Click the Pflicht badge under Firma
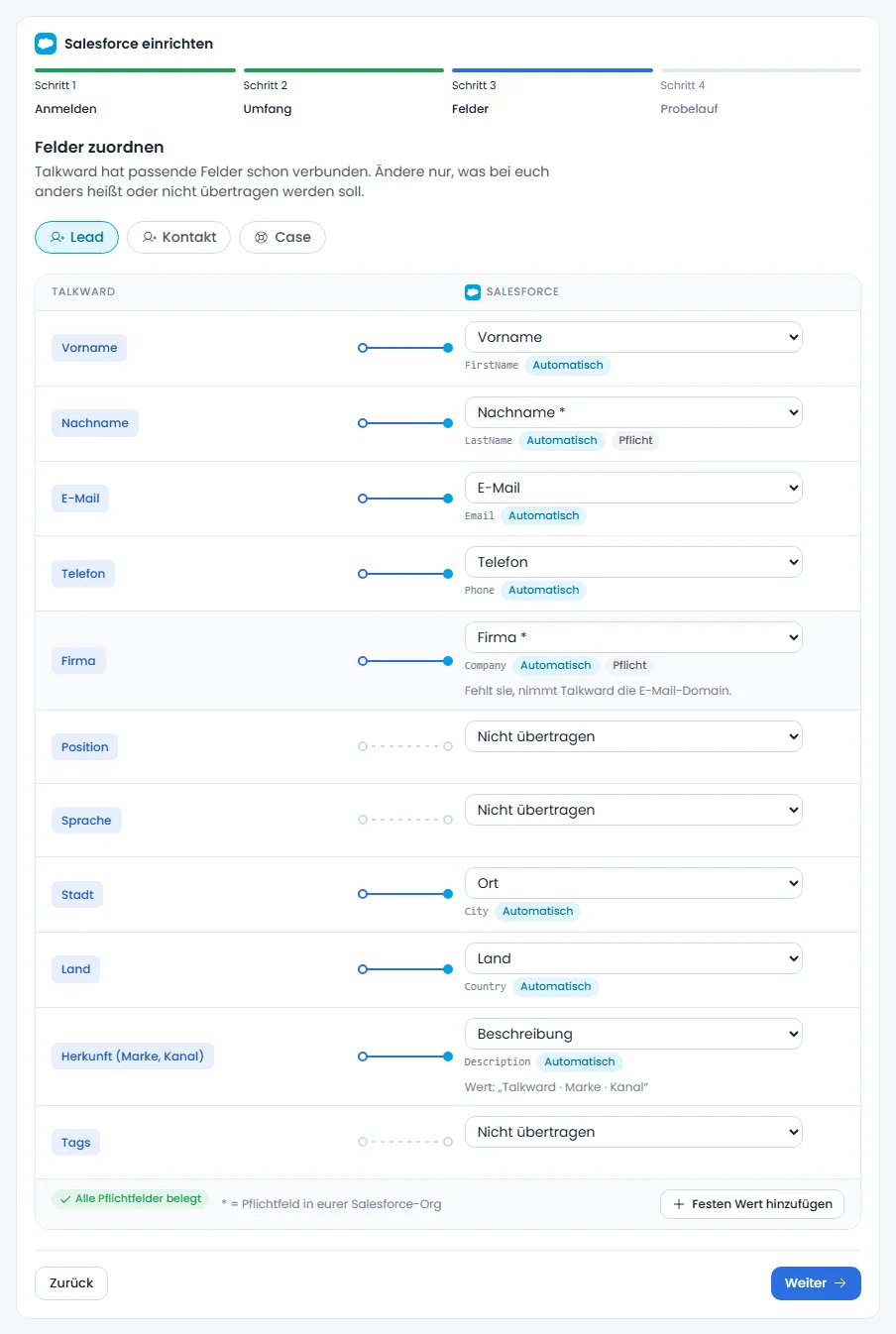The width and height of the screenshot is (896, 1334). pyautogui.click(x=629, y=666)
